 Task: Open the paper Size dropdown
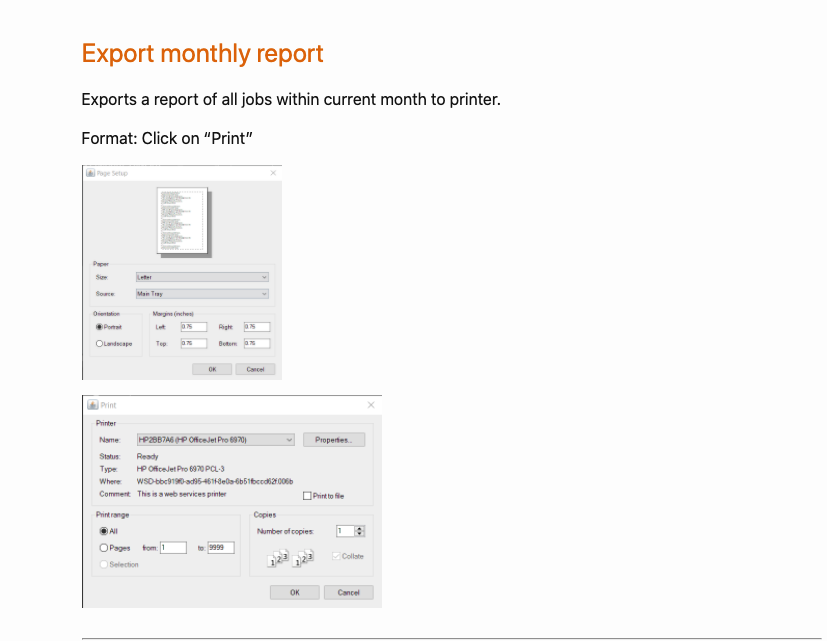coord(203,277)
